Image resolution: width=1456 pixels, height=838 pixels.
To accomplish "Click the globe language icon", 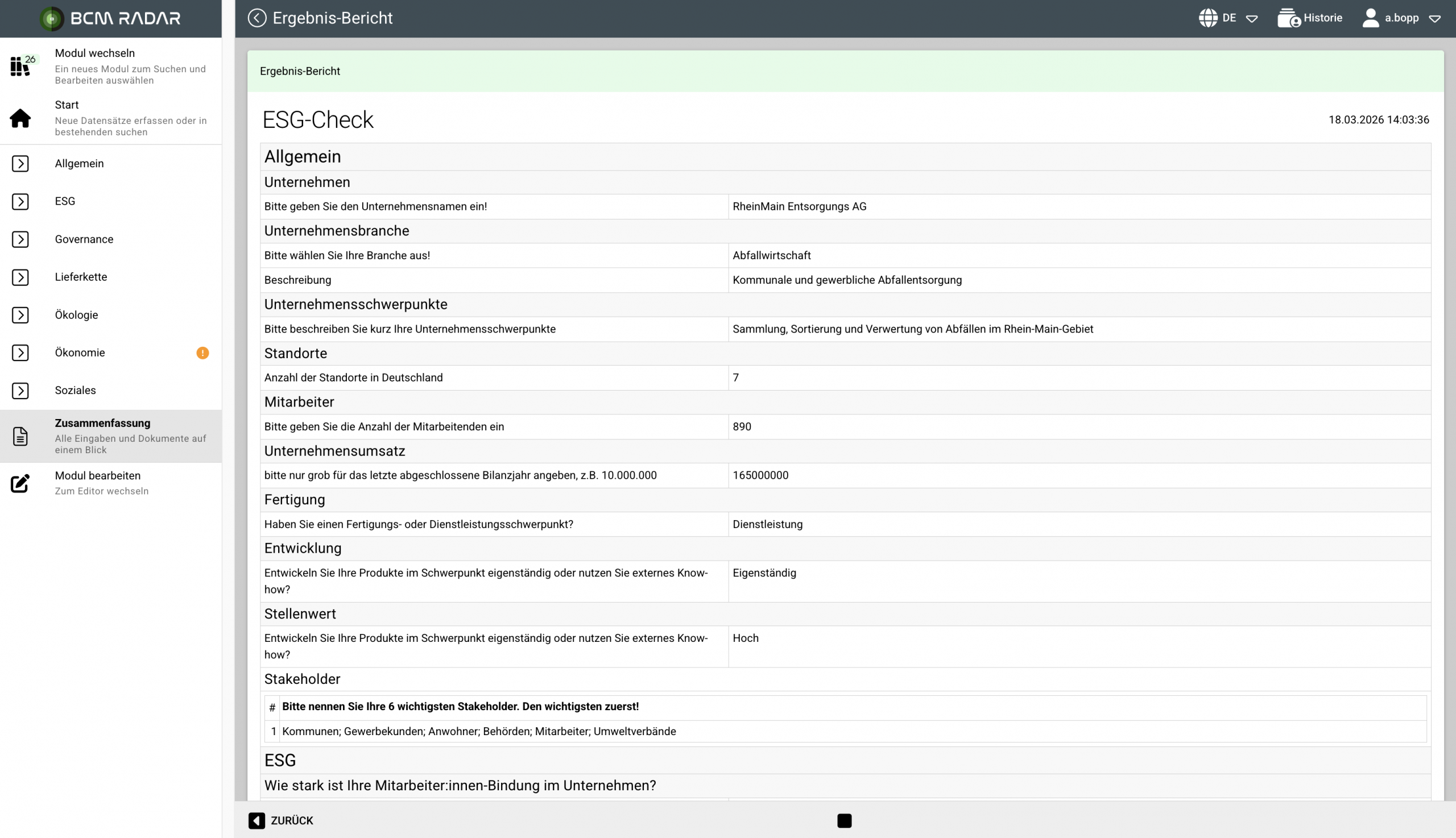I will (1207, 18).
